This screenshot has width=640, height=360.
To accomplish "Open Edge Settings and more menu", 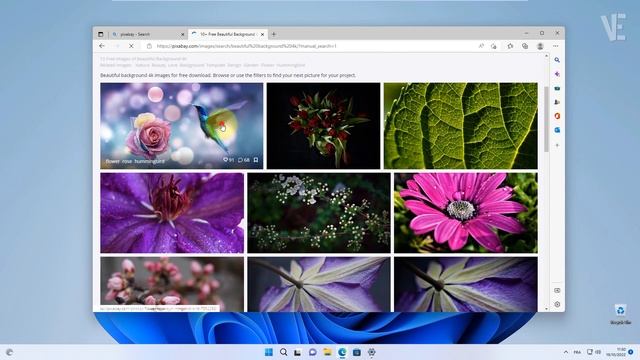I will [556, 46].
